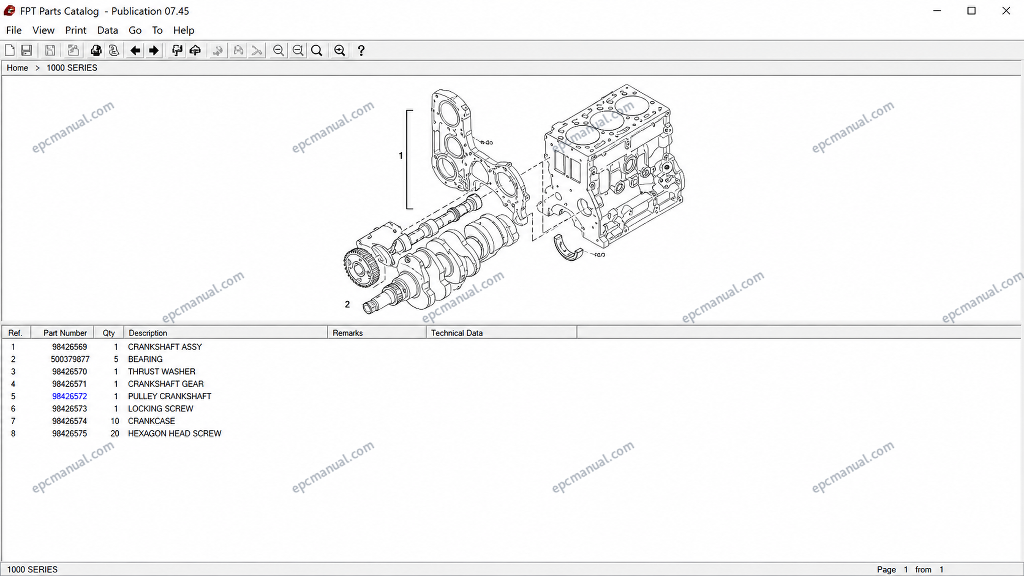Click the Qty column header

[108, 333]
